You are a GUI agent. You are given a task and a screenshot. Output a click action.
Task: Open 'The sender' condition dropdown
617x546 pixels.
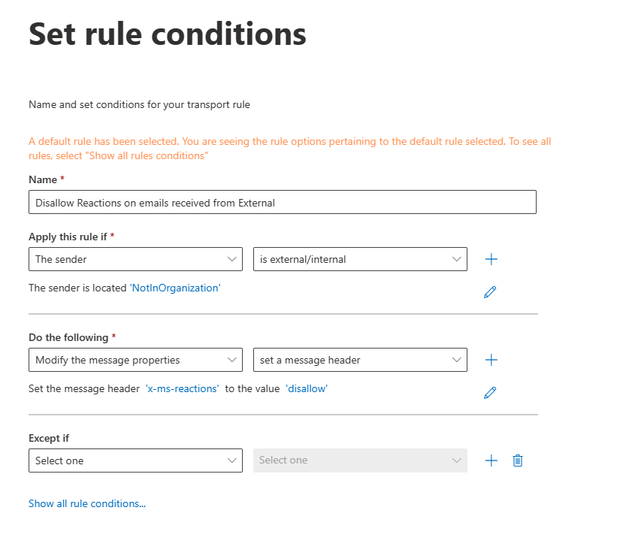point(136,259)
